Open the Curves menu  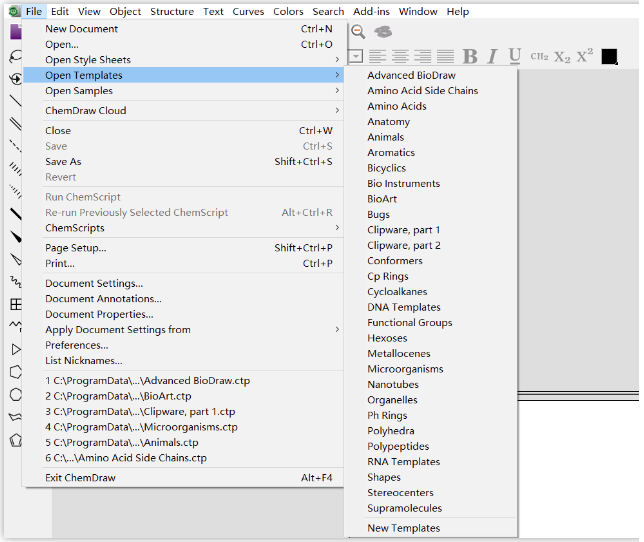248,11
